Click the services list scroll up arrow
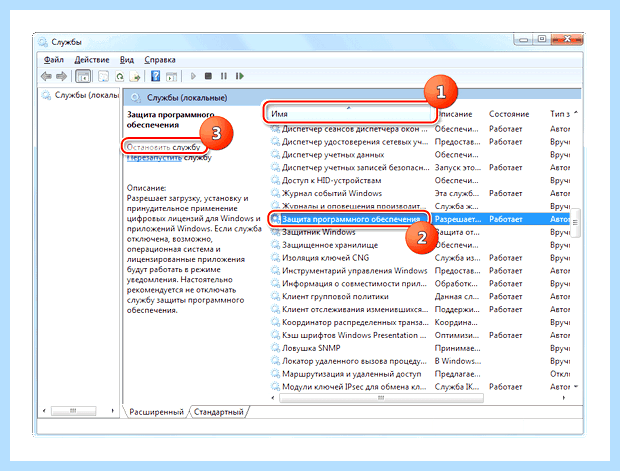 (x=576, y=113)
